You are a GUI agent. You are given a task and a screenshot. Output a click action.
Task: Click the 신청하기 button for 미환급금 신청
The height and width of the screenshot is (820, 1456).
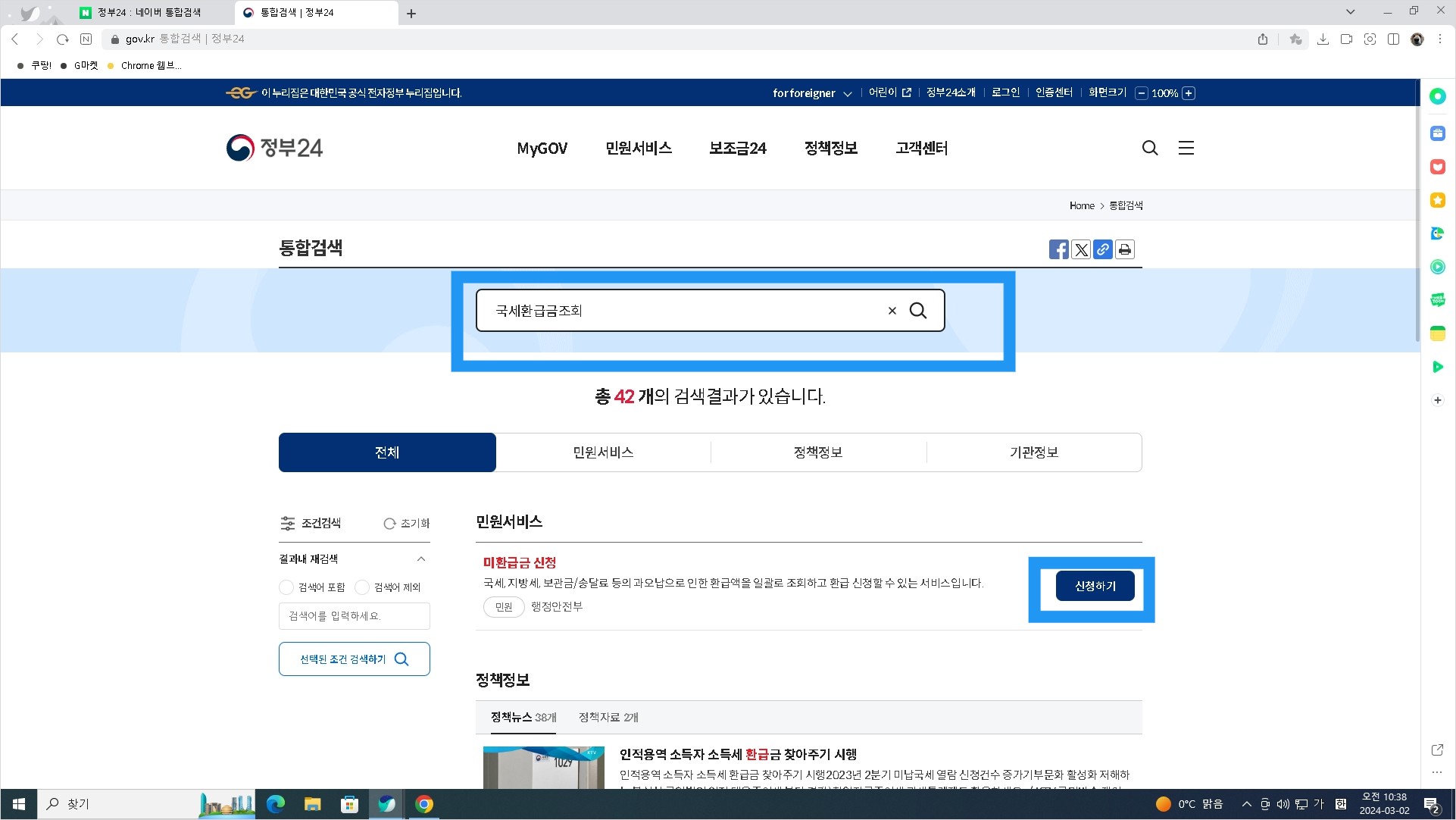click(1094, 585)
